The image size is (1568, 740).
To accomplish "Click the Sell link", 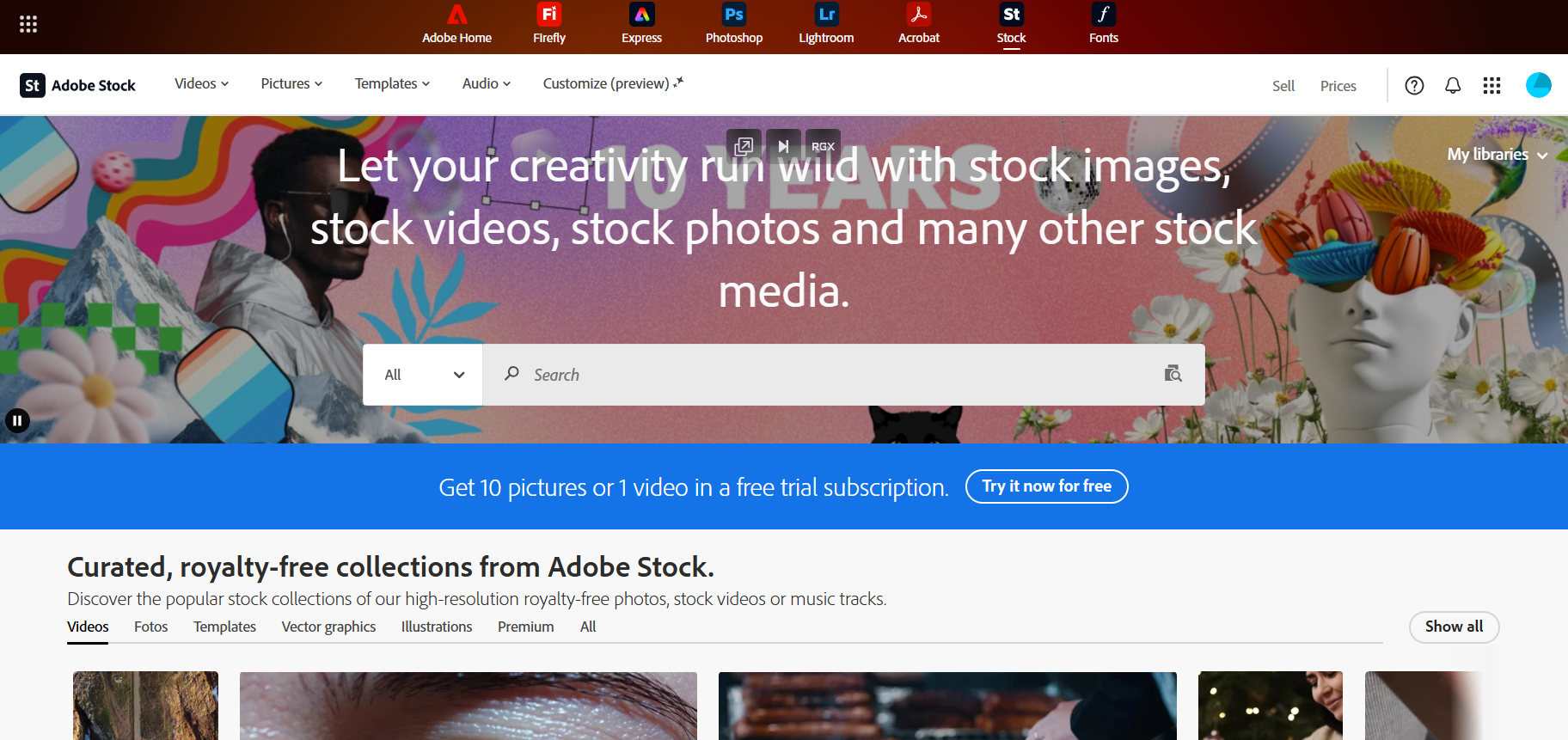I will 1283,86.
